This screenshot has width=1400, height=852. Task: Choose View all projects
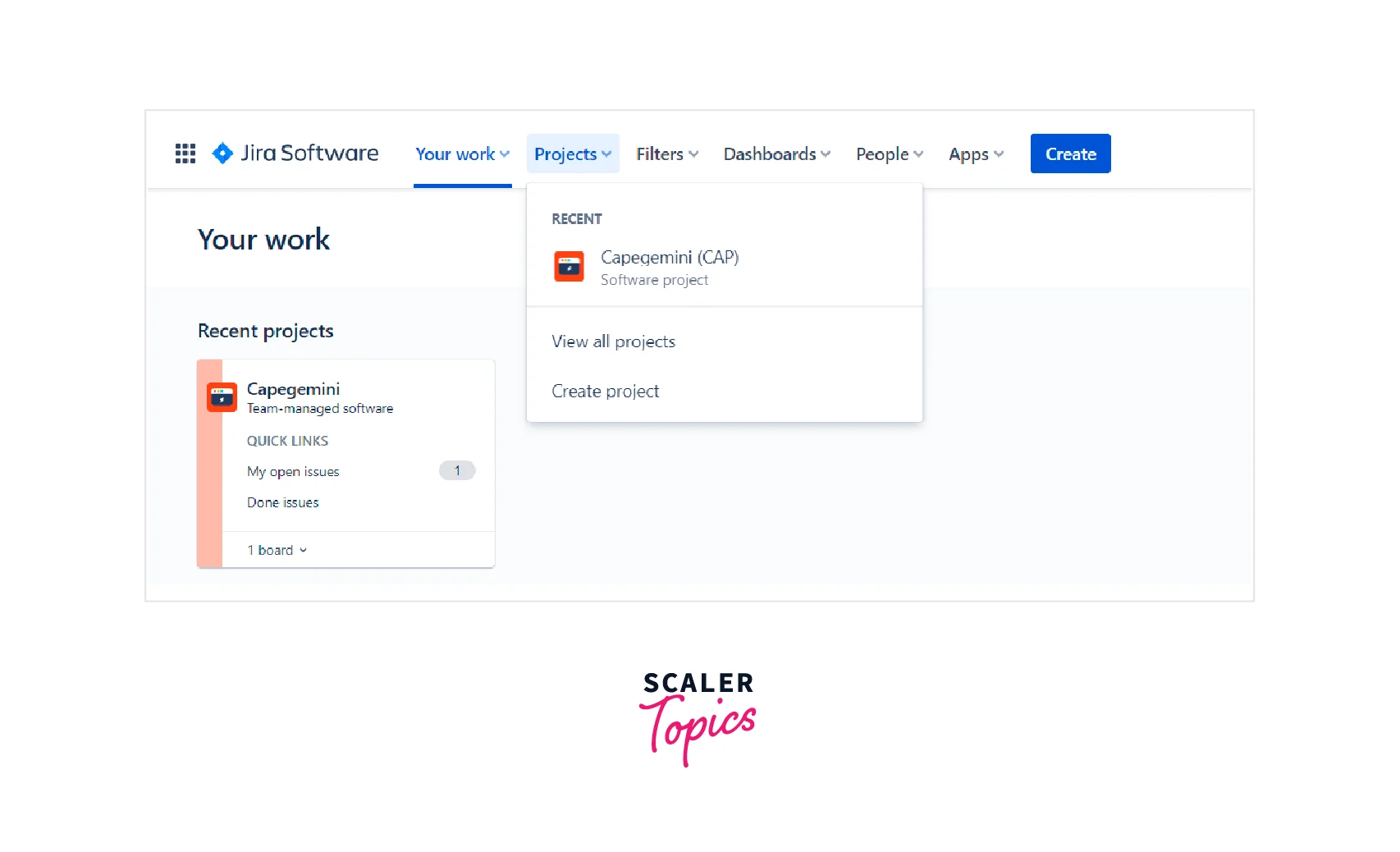point(613,341)
